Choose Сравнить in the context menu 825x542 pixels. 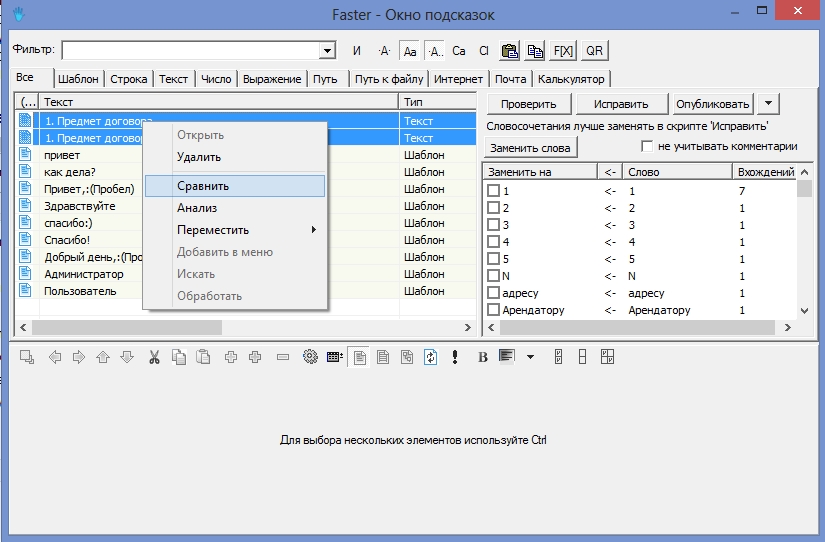235,186
